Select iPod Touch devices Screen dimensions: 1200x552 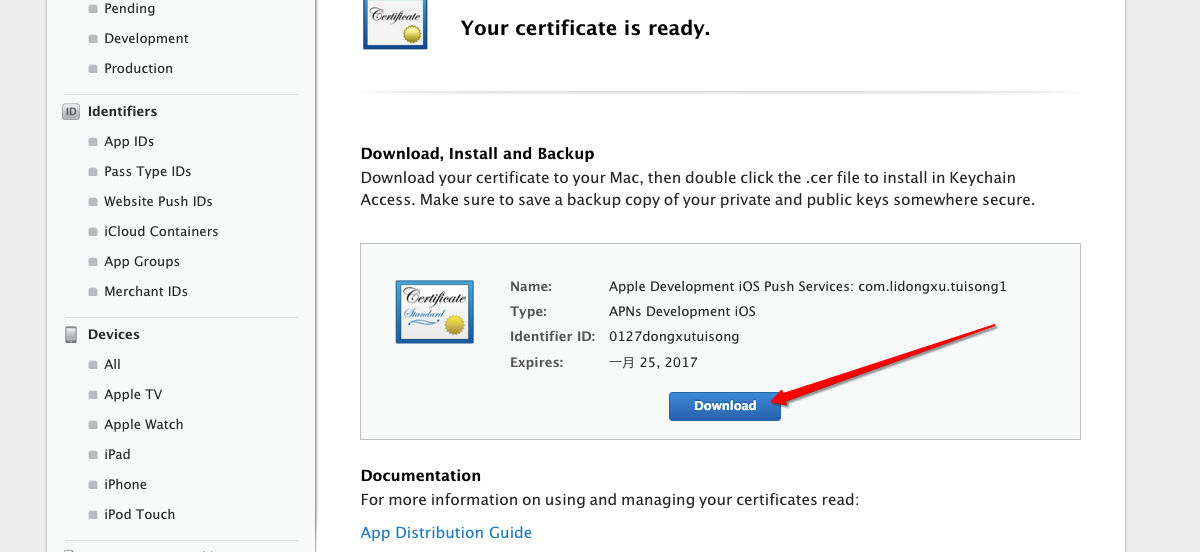pyautogui.click(x=139, y=514)
